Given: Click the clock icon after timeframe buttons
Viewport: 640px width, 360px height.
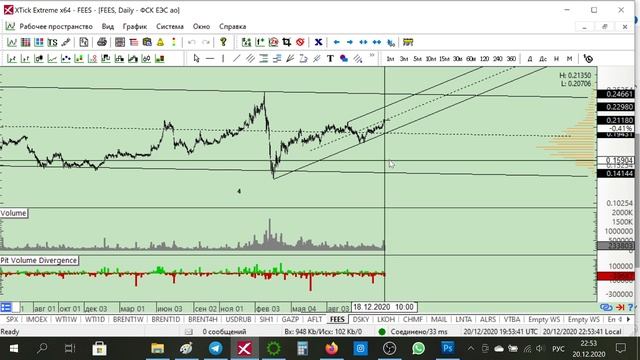Looking at the screenshot, I should pos(588,59).
